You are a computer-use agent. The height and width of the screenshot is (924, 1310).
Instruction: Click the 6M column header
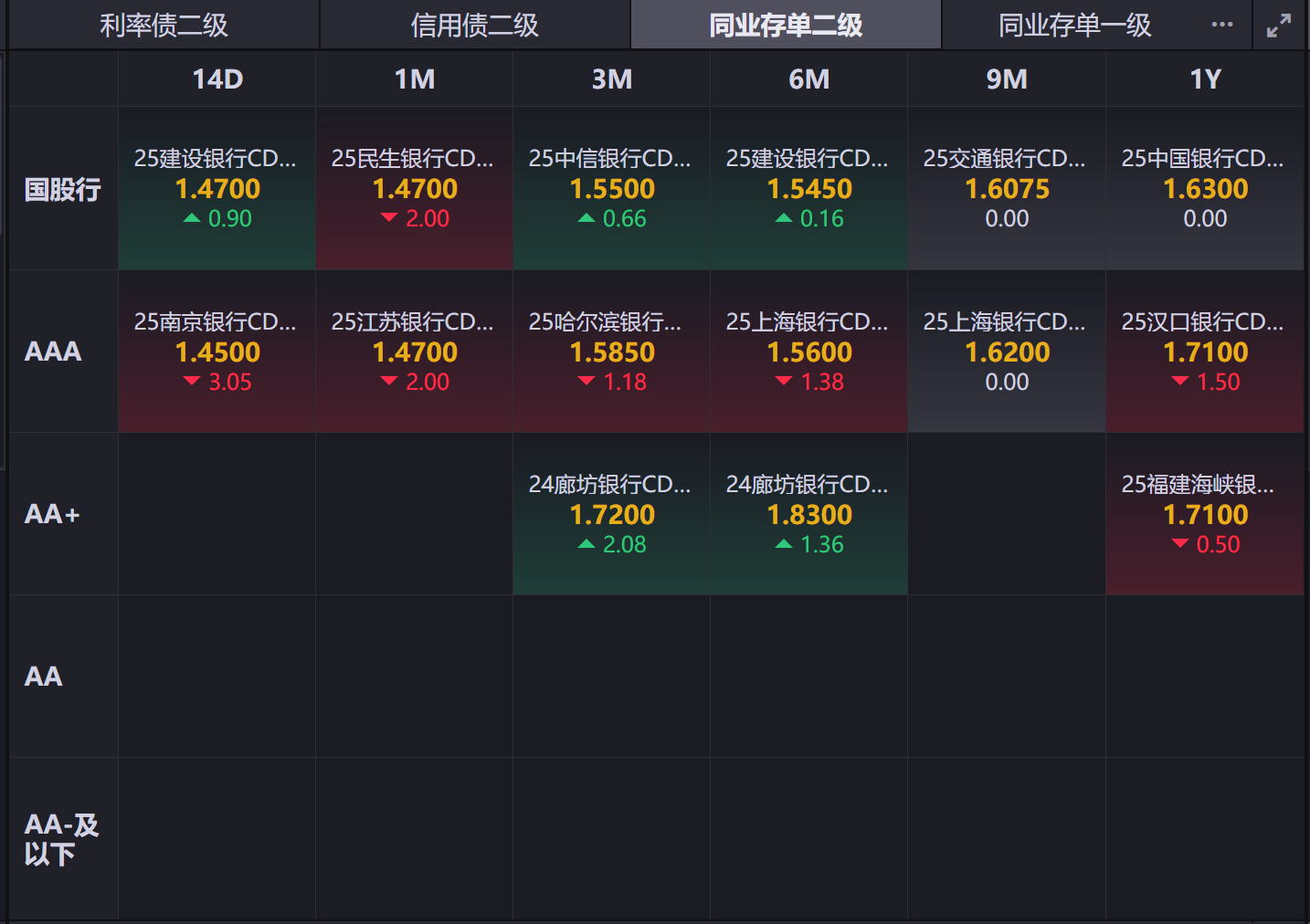809,79
